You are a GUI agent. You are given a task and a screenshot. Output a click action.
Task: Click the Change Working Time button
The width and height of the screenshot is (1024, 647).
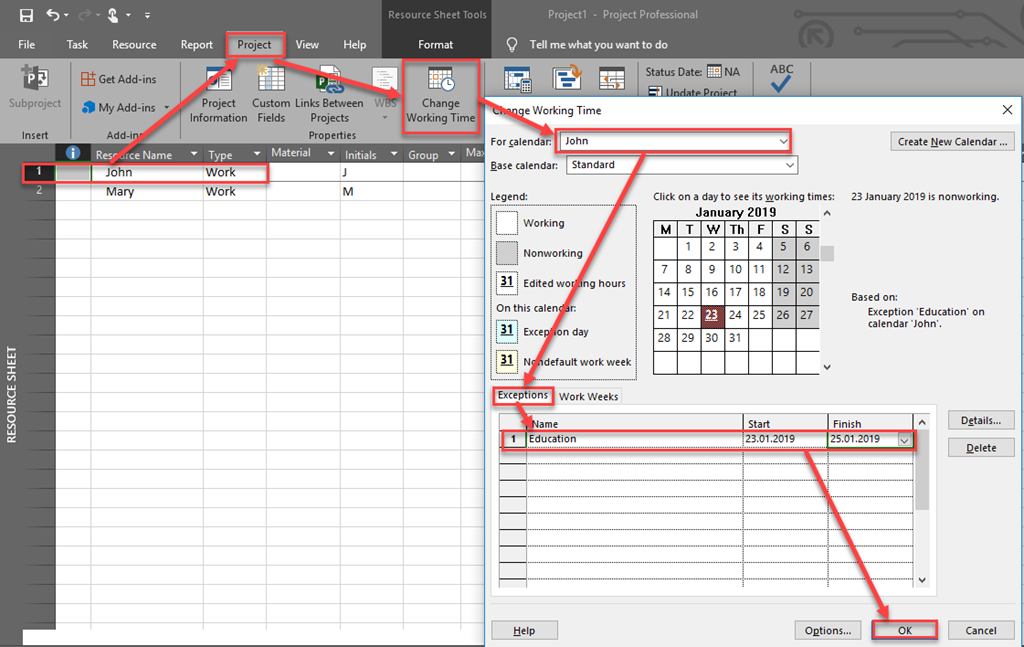tap(440, 95)
